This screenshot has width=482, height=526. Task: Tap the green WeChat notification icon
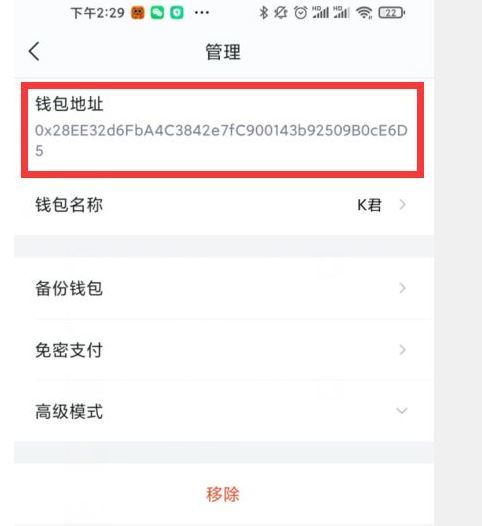pos(157,13)
